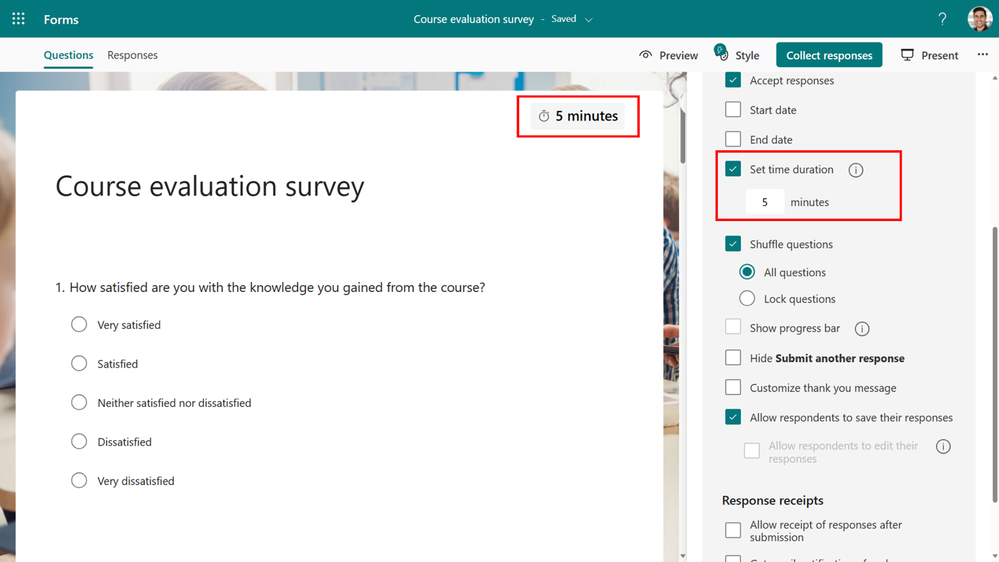Click the Collect responses button
This screenshot has width=999, height=562.
click(829, 55)
